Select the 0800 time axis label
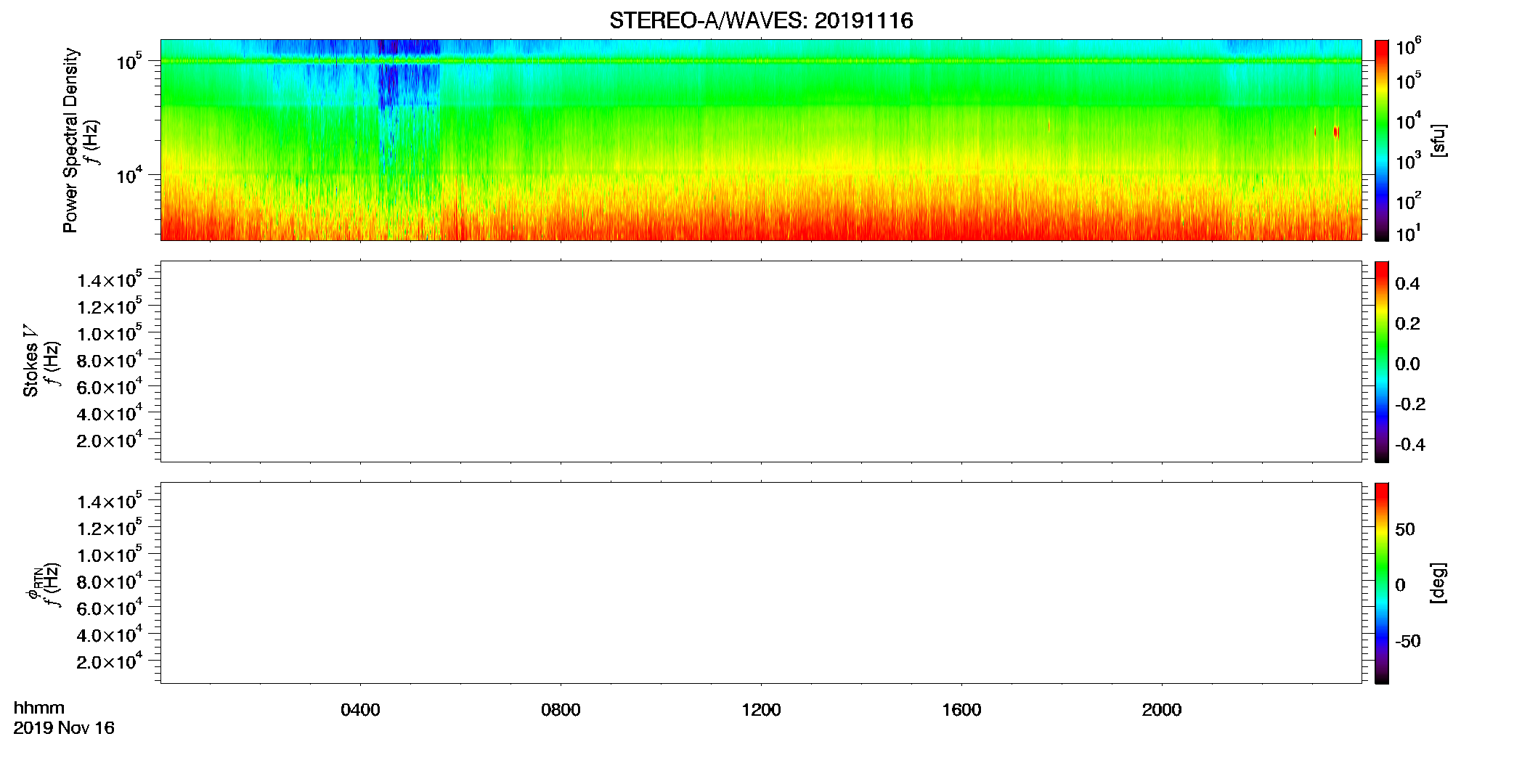 561,710
